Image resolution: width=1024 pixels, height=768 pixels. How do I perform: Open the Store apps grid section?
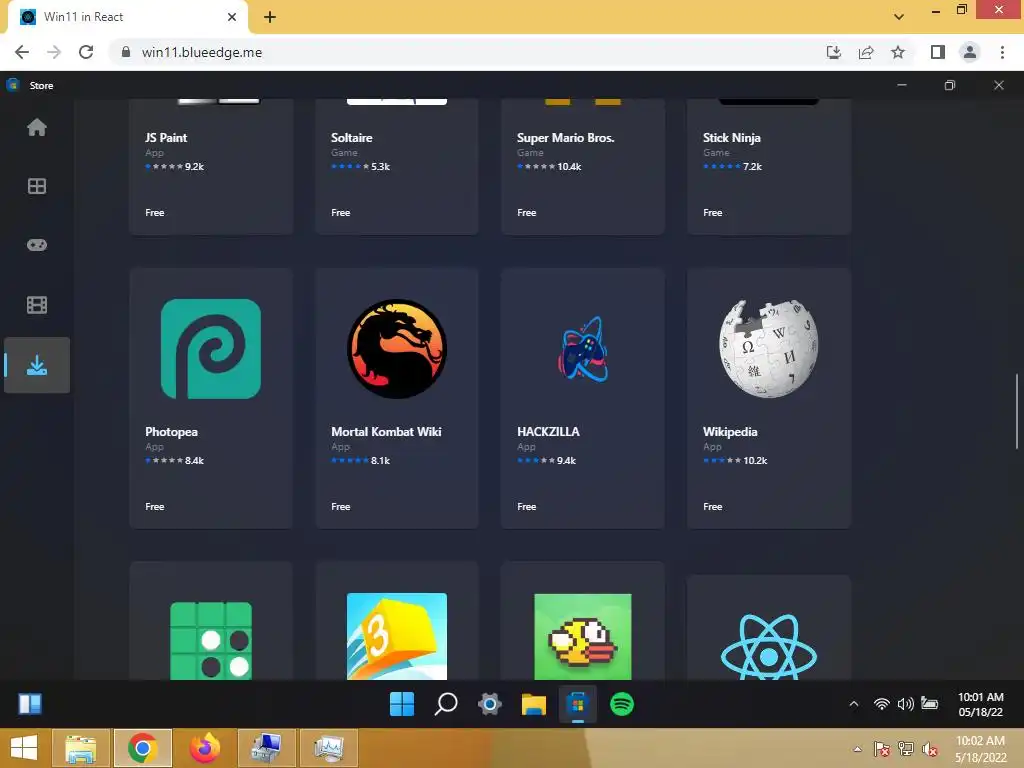pyautogui.click(x=37, y=186)
